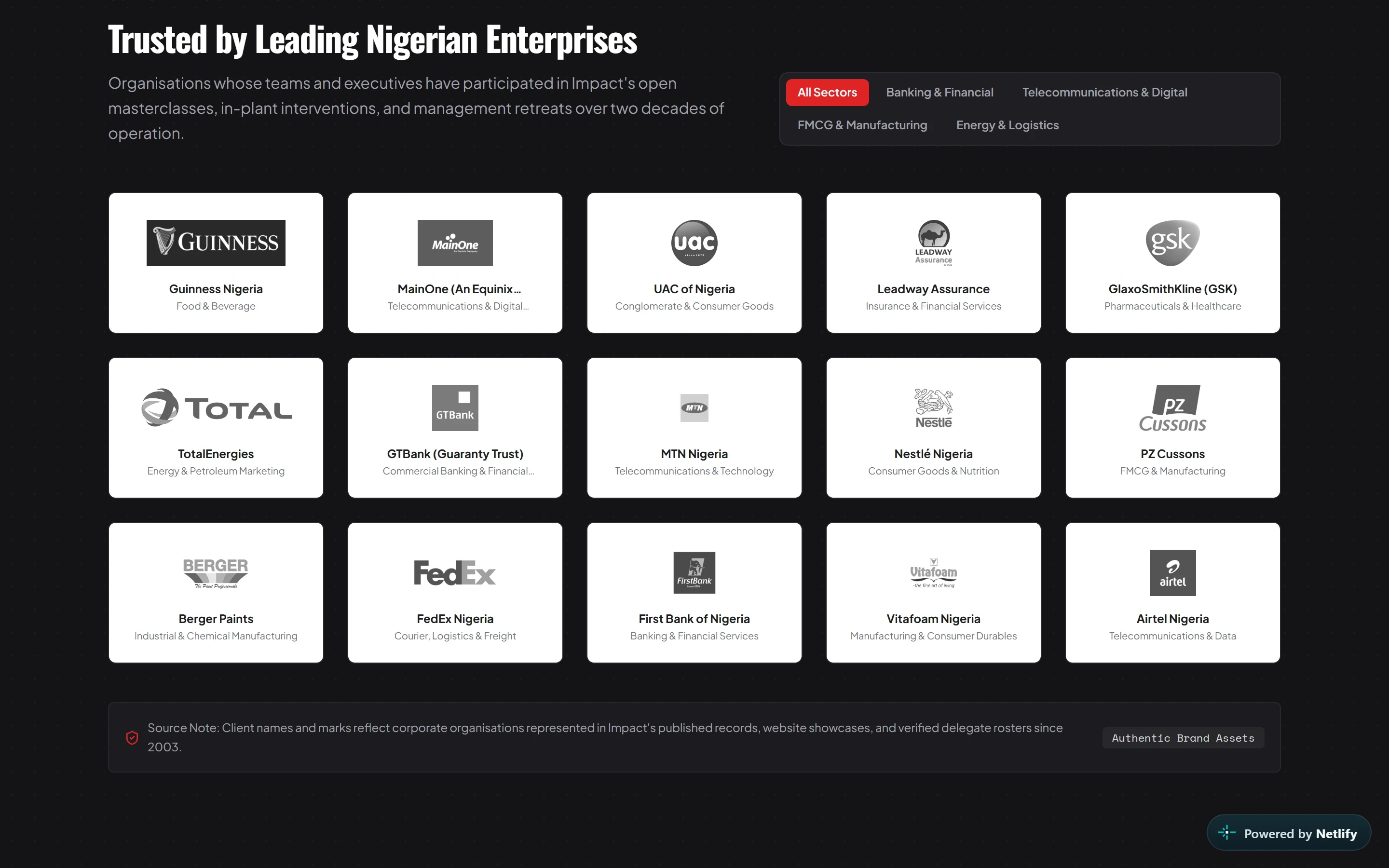Click the shield icon beside Source Note
1389x868 pixels.
tap(132, 738)
